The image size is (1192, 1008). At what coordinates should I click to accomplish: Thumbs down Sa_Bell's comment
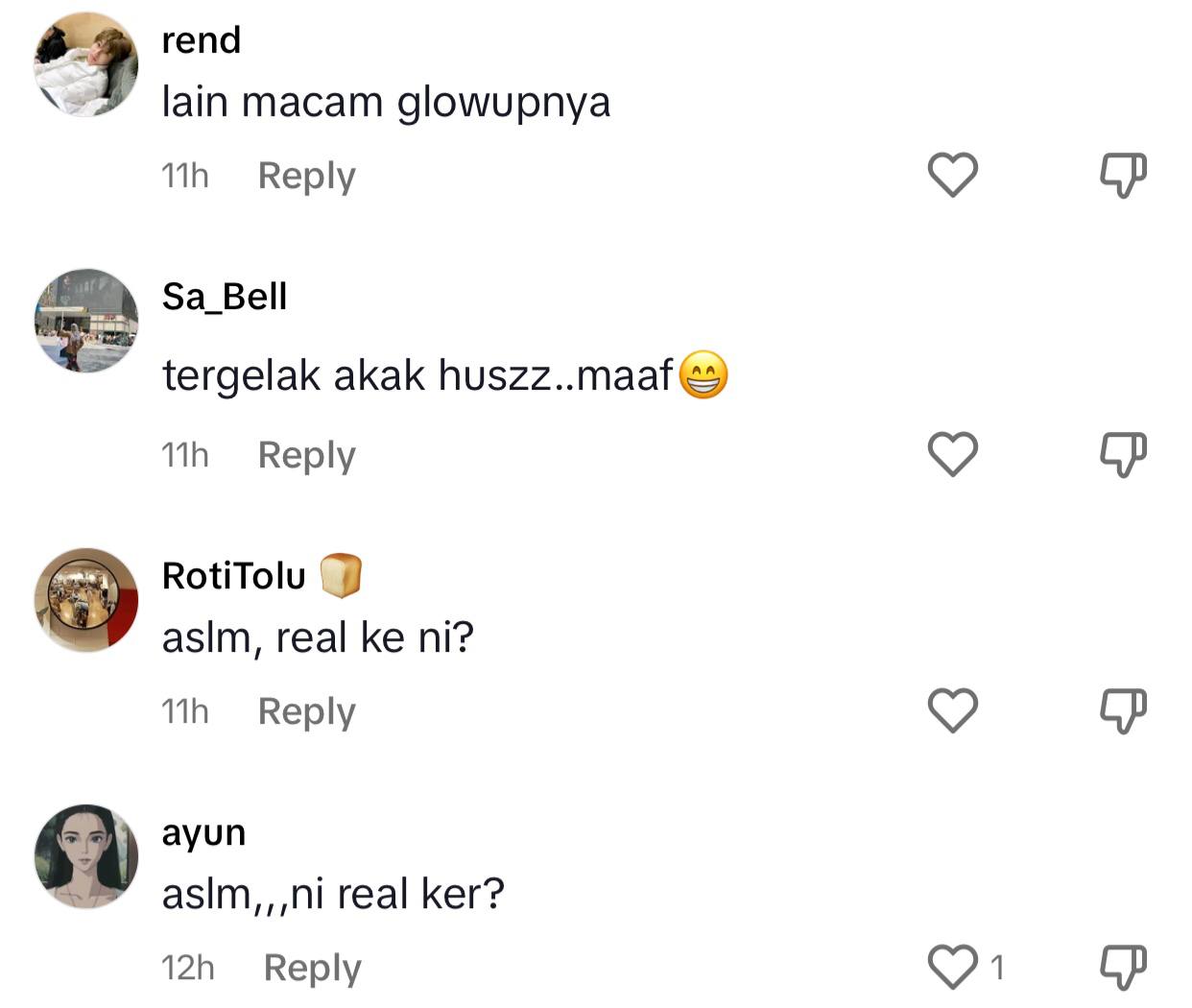(1122, 454)
